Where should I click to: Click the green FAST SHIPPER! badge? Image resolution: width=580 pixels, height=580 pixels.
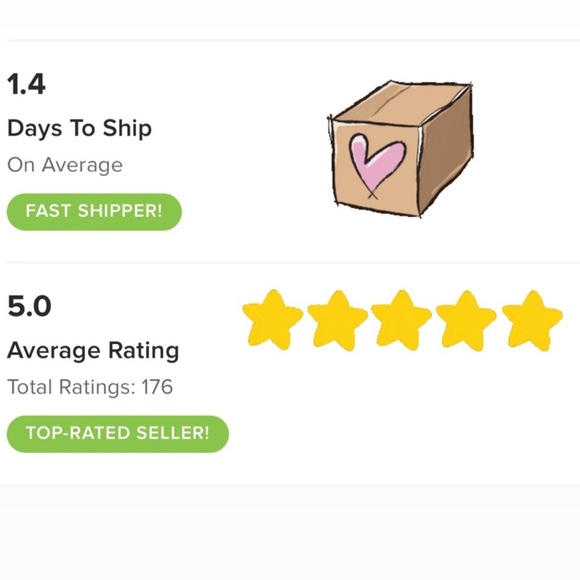[x=94, y=212]
